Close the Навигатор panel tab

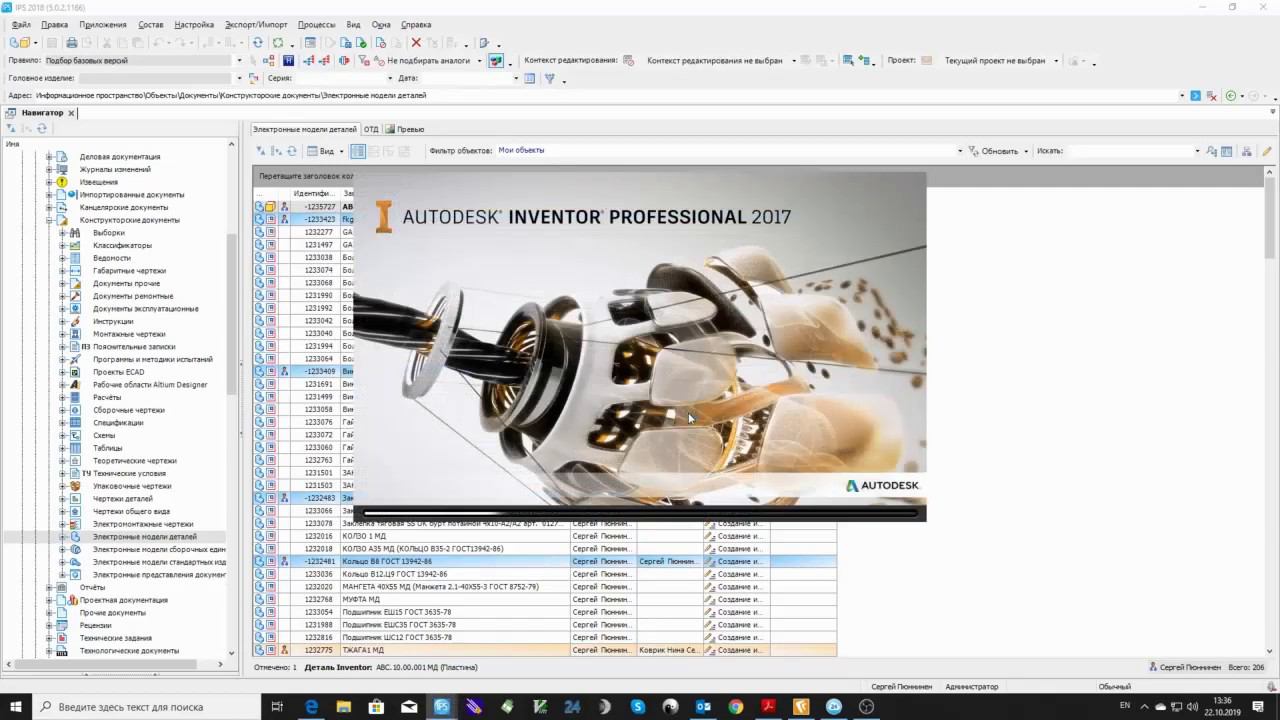pos(71,113)
